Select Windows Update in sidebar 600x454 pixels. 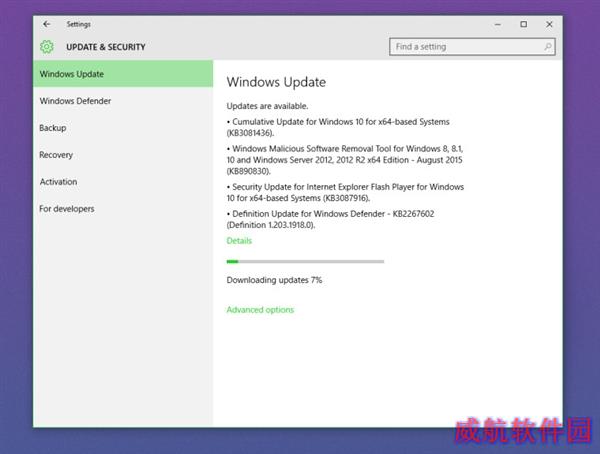click(123, 74)
